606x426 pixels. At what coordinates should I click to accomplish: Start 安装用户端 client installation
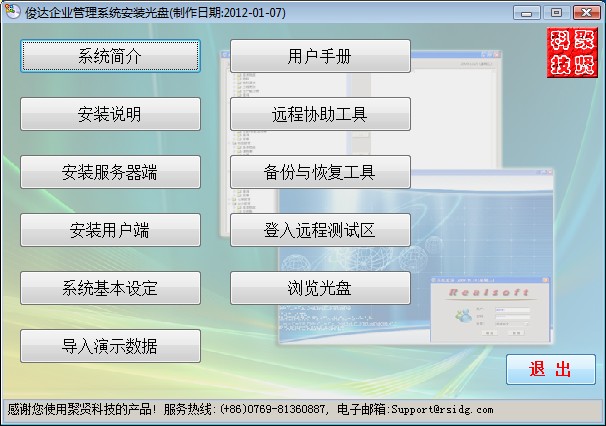click(110, 230)
